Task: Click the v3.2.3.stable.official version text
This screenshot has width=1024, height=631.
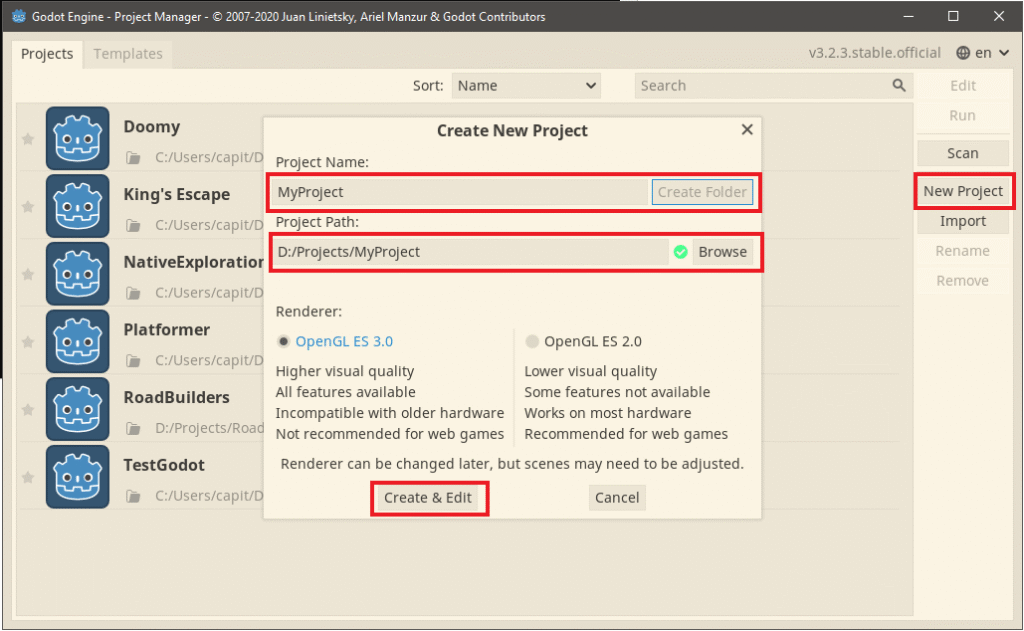Action: pos(874,53)
